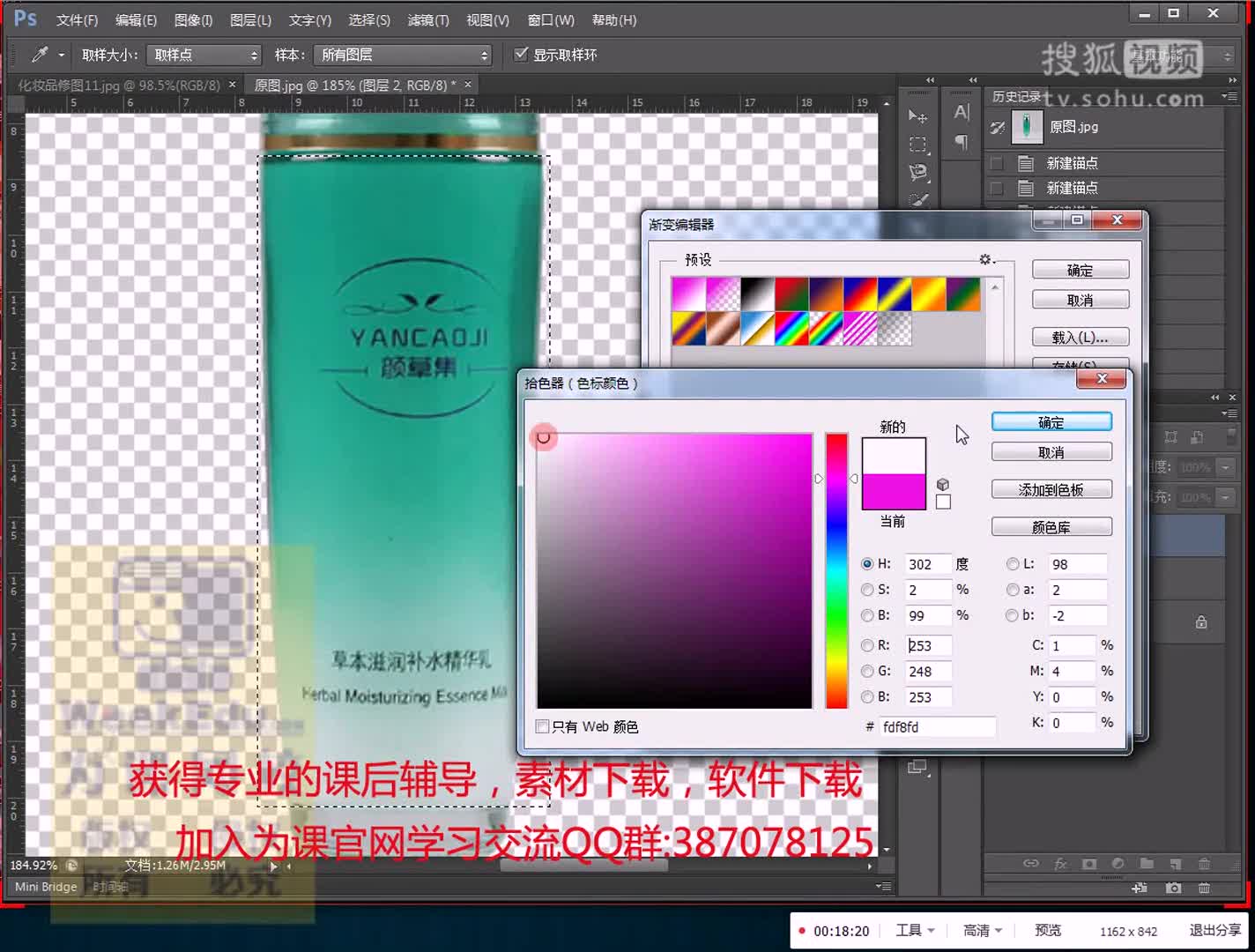Screen dimensions: 1255x952
Task: Open the History panel flyout menu icon
Action: (1229, 96)
